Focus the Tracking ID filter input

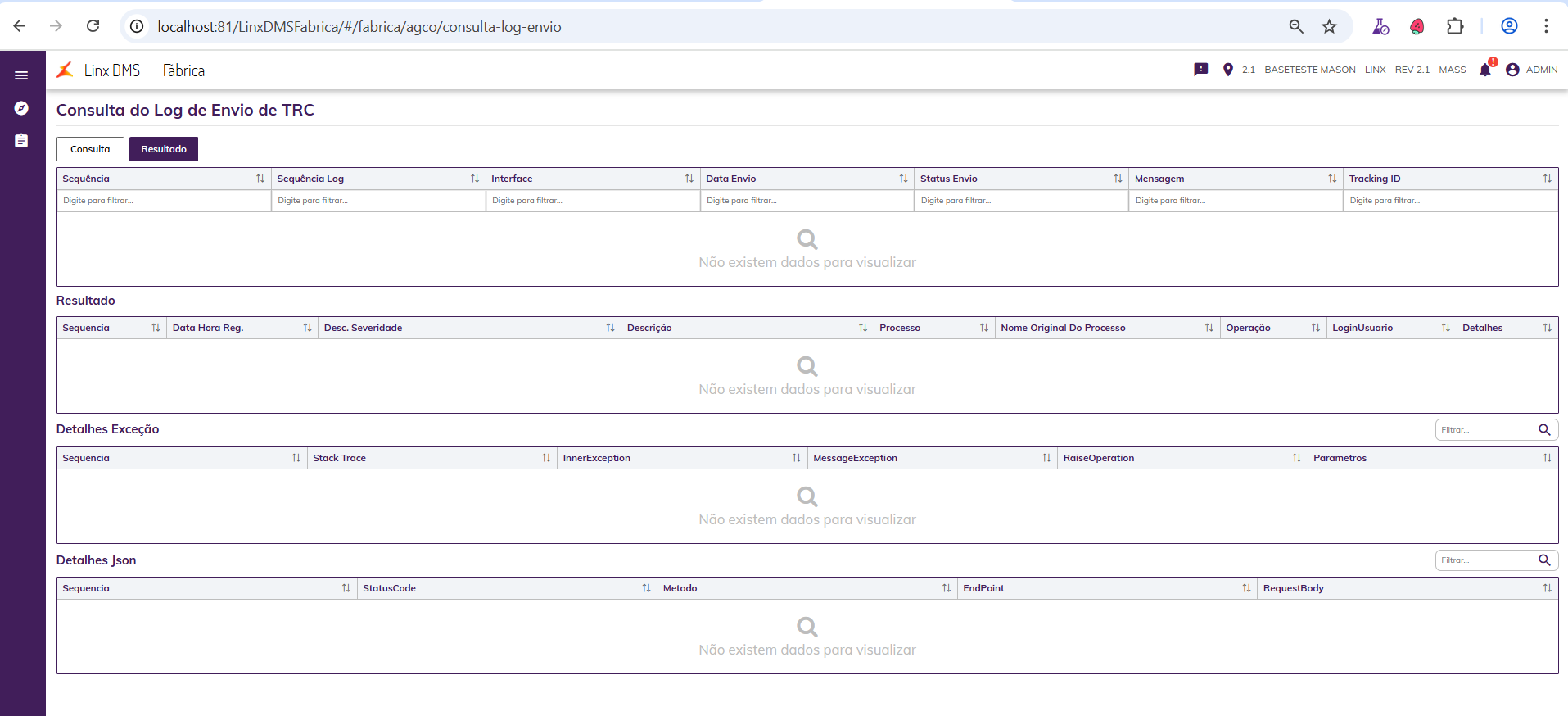click(x=1449, y=201)
